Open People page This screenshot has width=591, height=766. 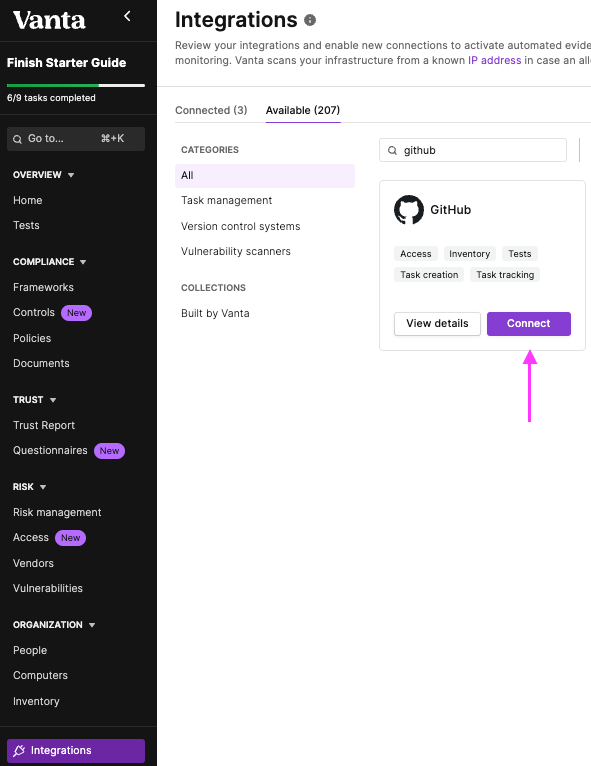(30, 650)
